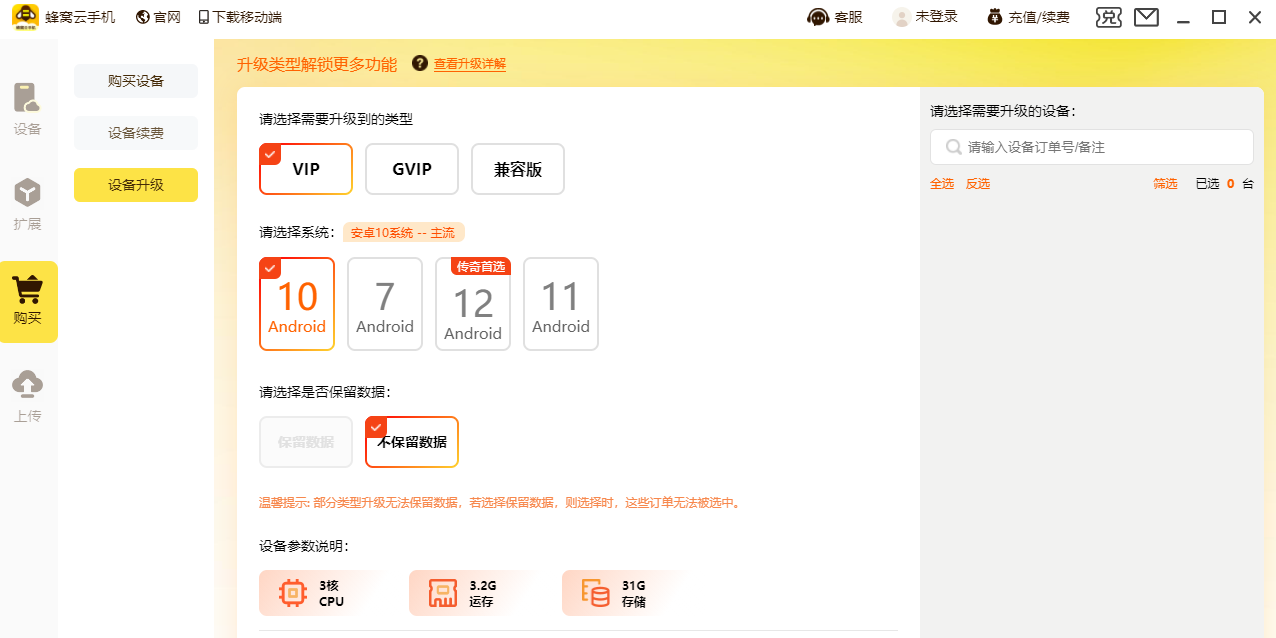Click the 已选 0 台 counter text

[x=1224, y=184]
